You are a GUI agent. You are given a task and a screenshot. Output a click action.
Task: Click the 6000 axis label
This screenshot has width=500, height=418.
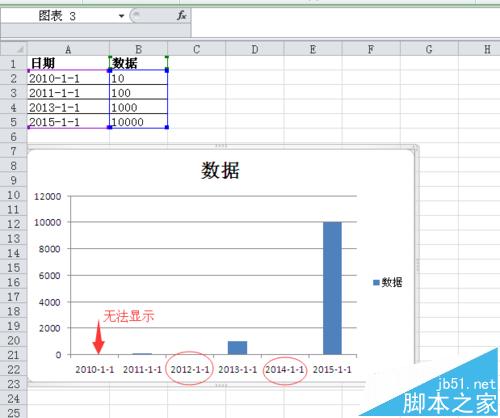click(50, 276)
